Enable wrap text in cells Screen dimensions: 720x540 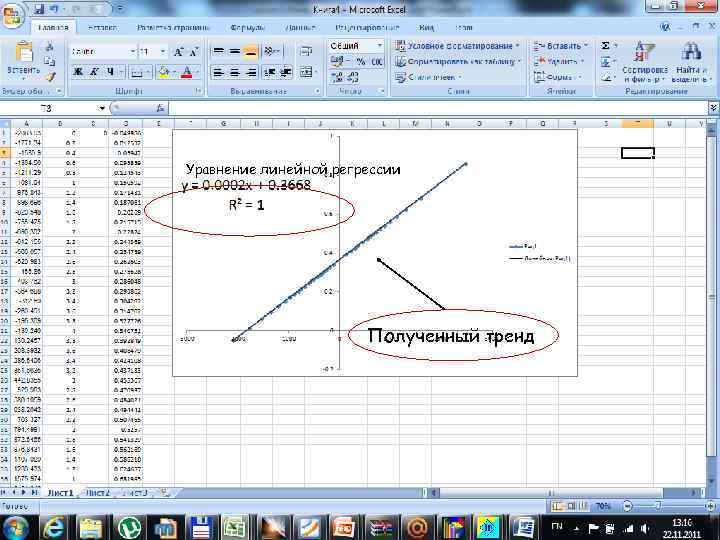(x=306, y=51)
